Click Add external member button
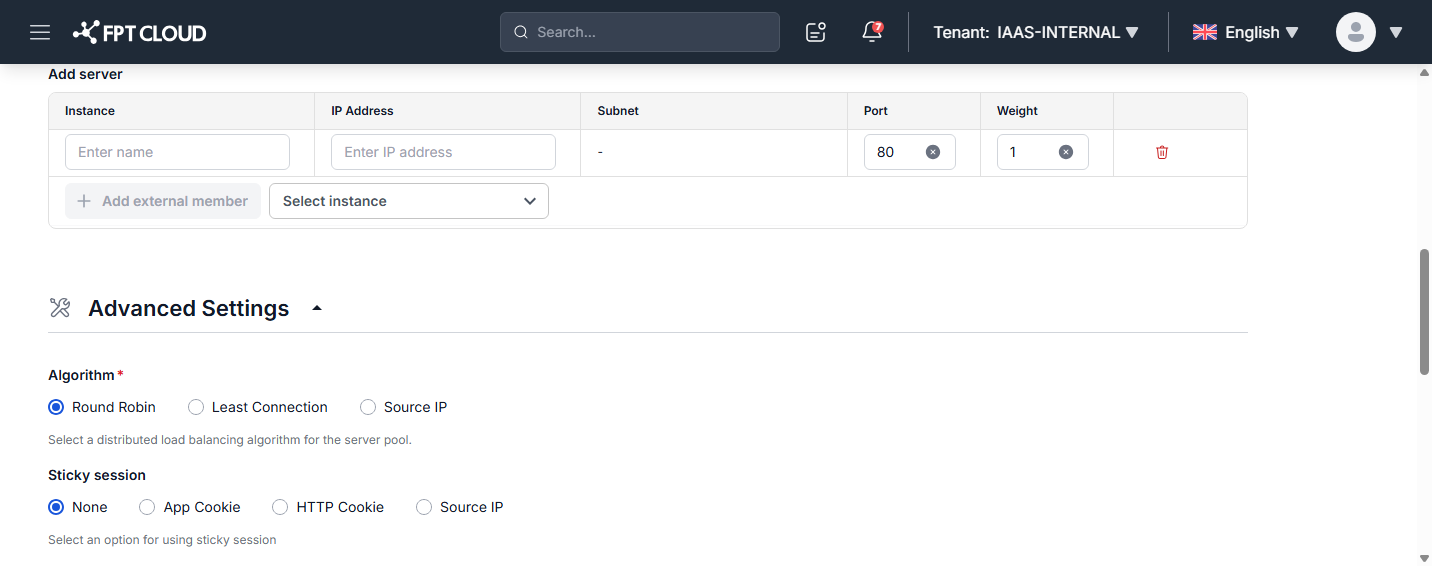Viewport: 1432px width, 566px height. (x=163, y=201)
